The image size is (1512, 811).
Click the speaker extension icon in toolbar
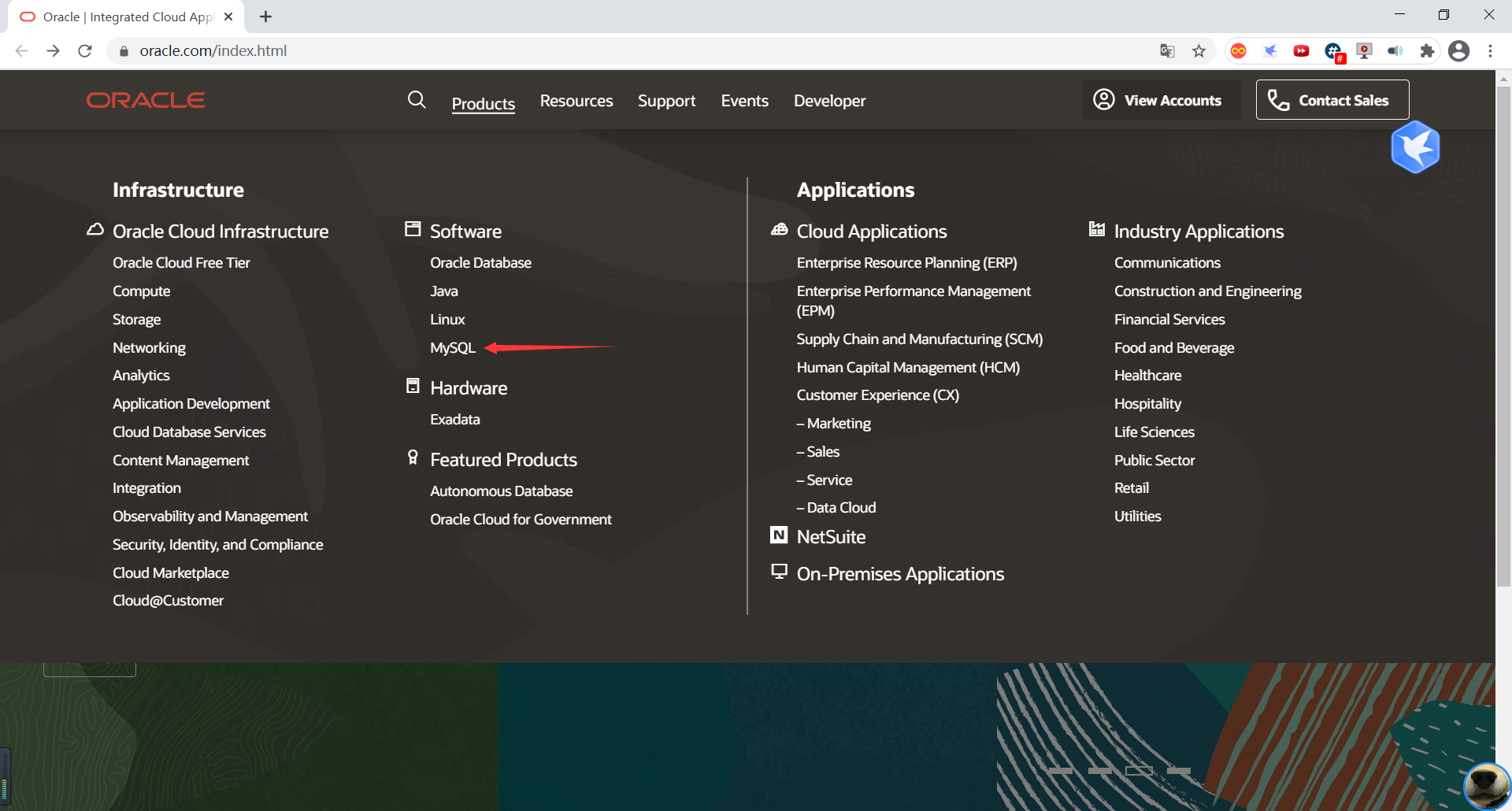tap(1395, 50)
